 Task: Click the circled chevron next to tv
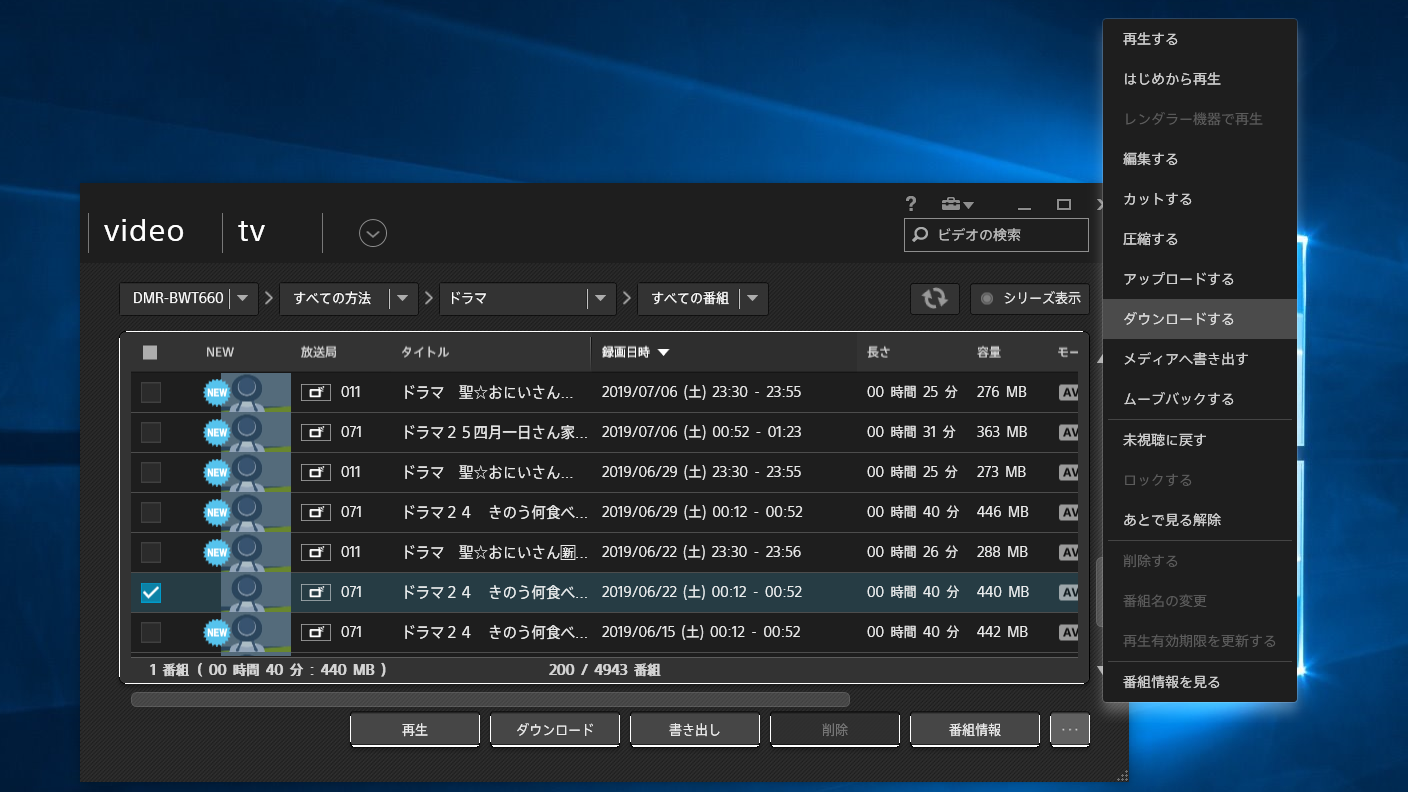click(x=373, y=233)
